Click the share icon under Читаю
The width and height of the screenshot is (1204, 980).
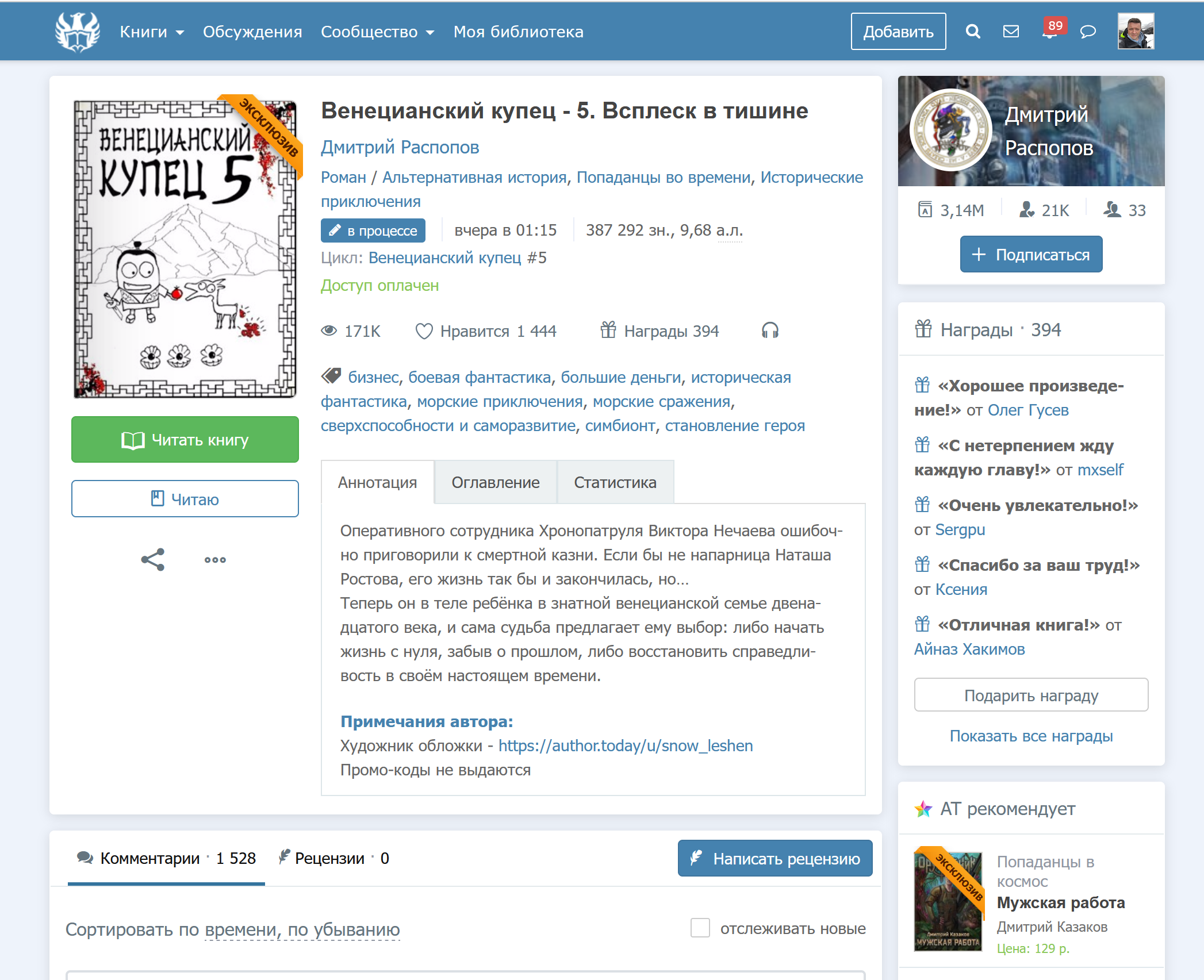[153, 559]
